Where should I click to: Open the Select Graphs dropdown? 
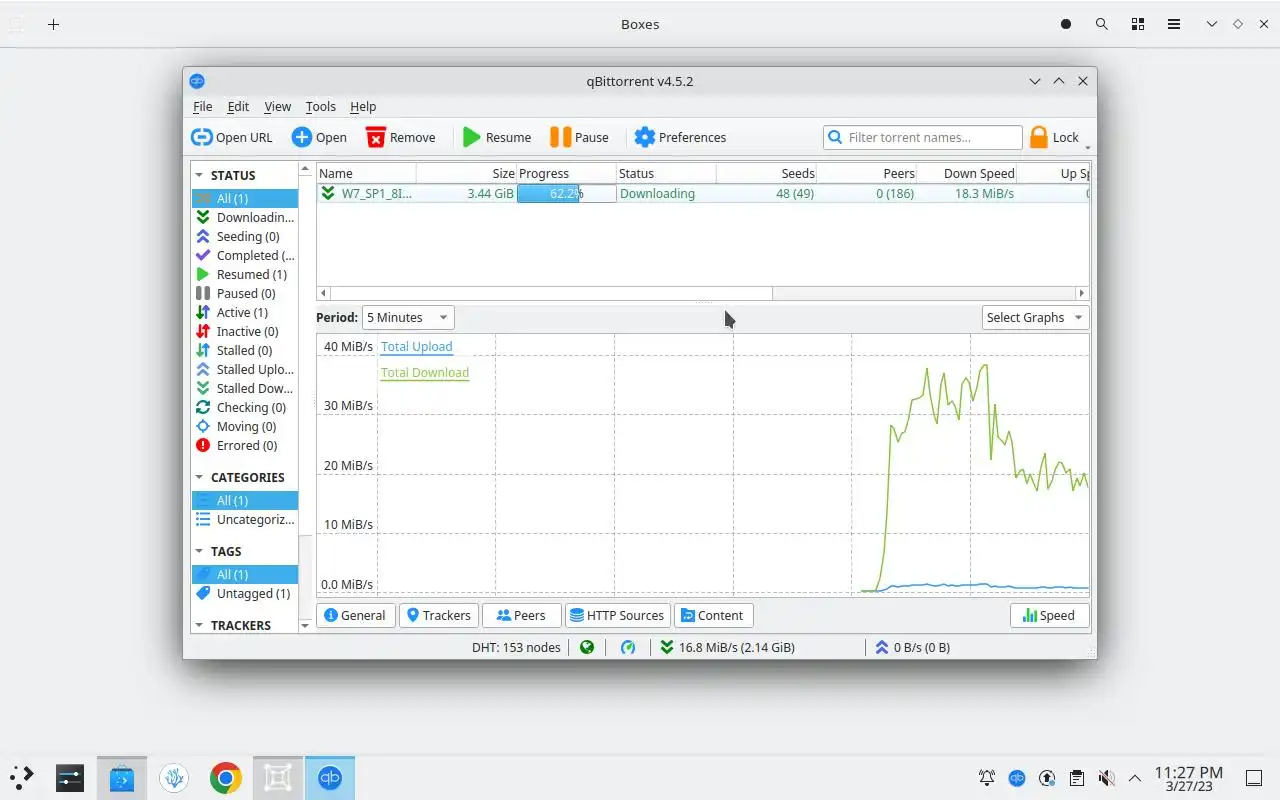pyautogui.click(x=1035, y=317)
